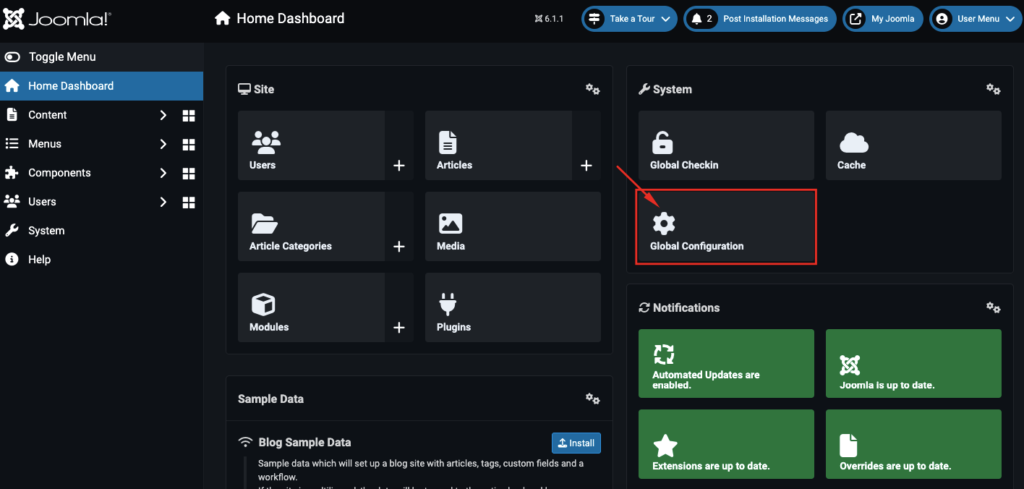Open the User Menu dropdown

[974, 19]
